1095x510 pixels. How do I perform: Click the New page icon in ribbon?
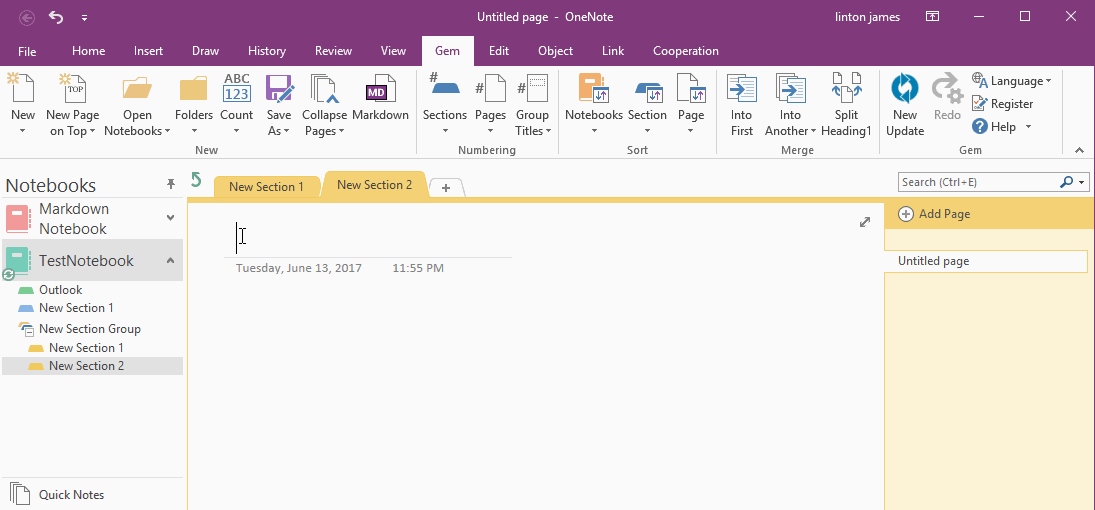pyautogui.click(x=21, y=89)
